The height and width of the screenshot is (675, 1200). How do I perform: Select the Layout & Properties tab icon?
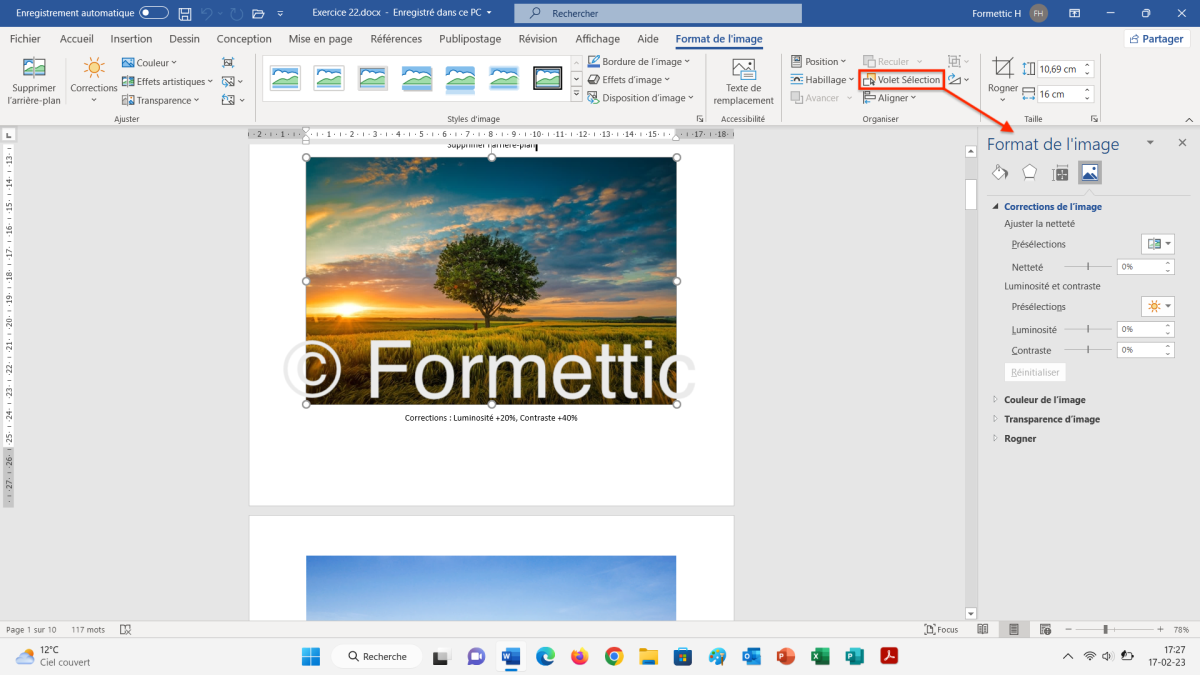1060,173
